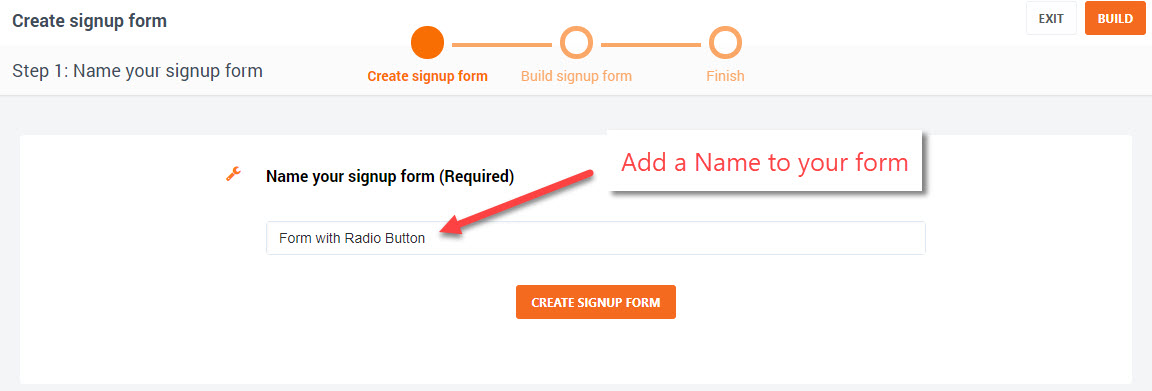The image size is (1152, 391).
Task: Click the progress line leading to Finish circle
Action: point(651,45)
